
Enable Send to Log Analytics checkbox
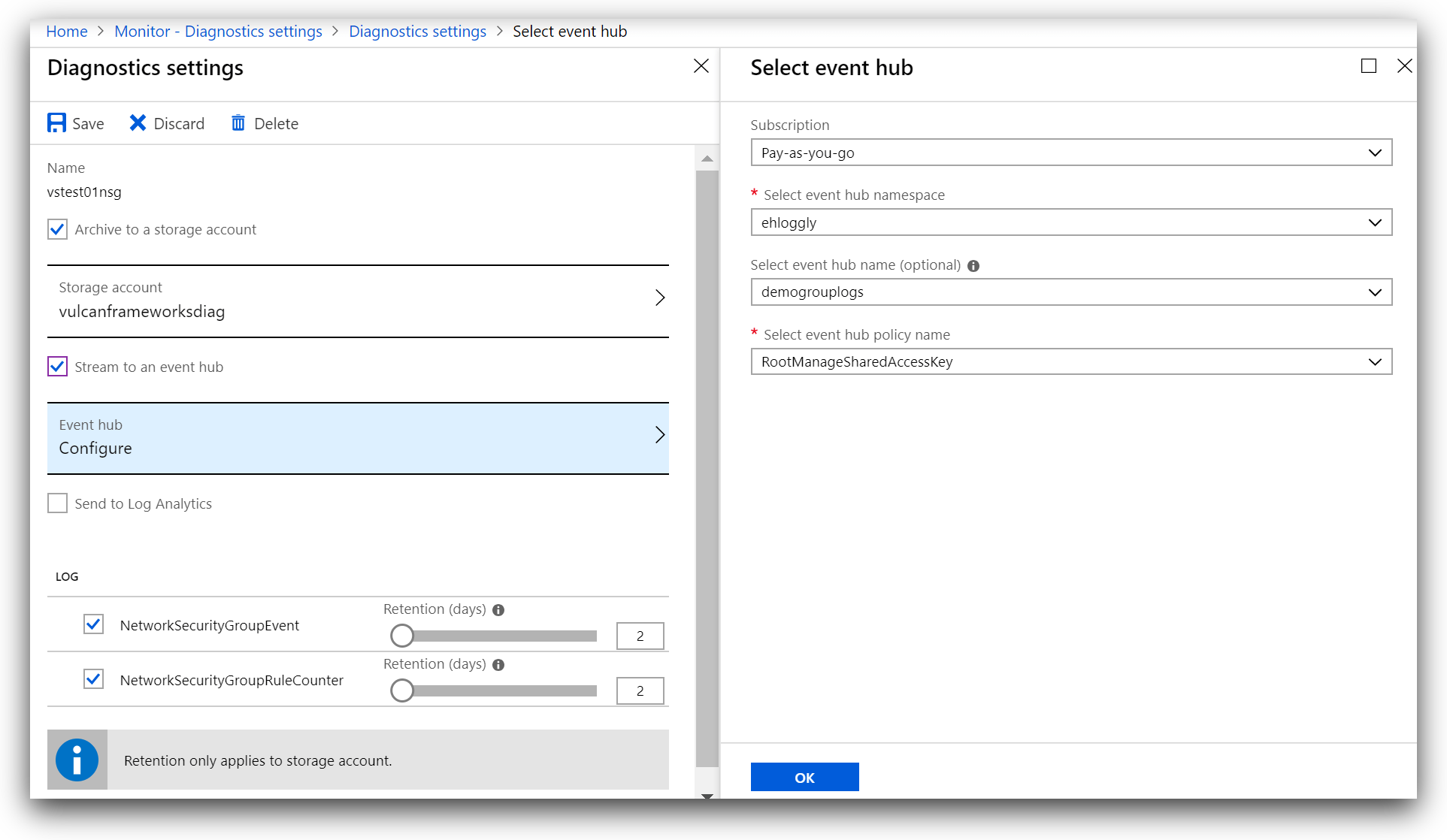click(x=58, y=503)
